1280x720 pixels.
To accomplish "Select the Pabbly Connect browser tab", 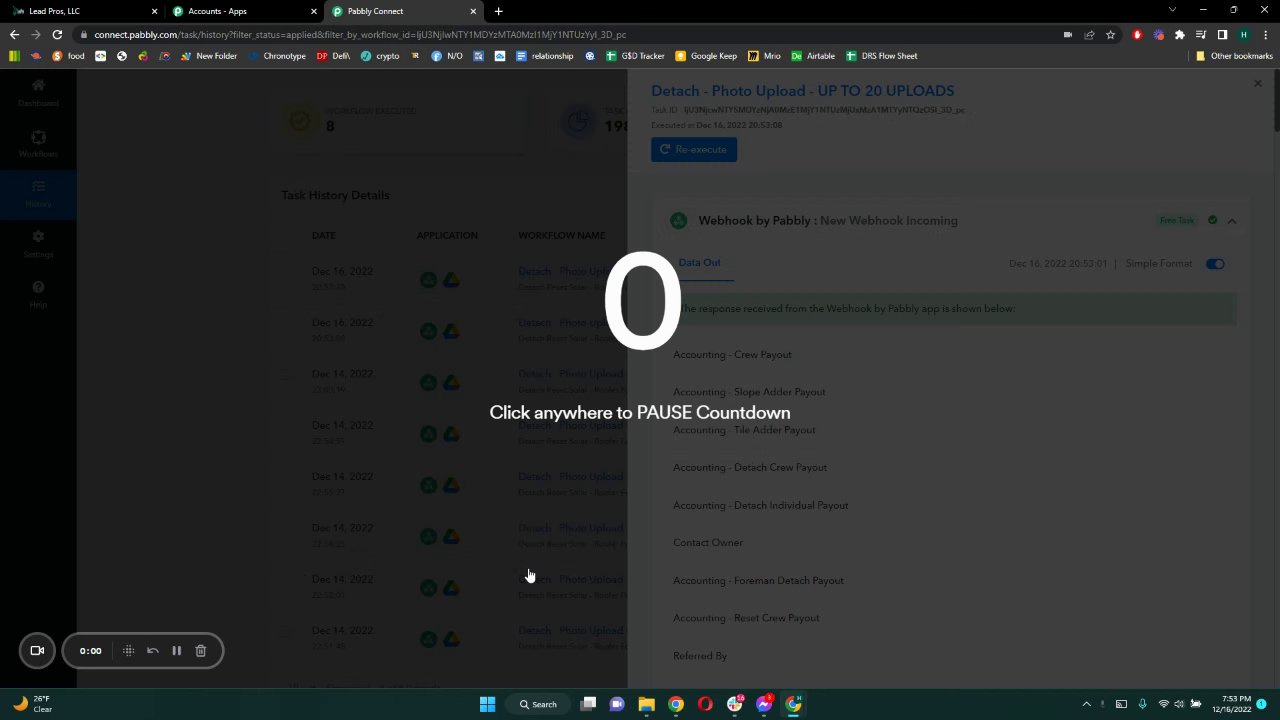I will [x=403, y=11].
